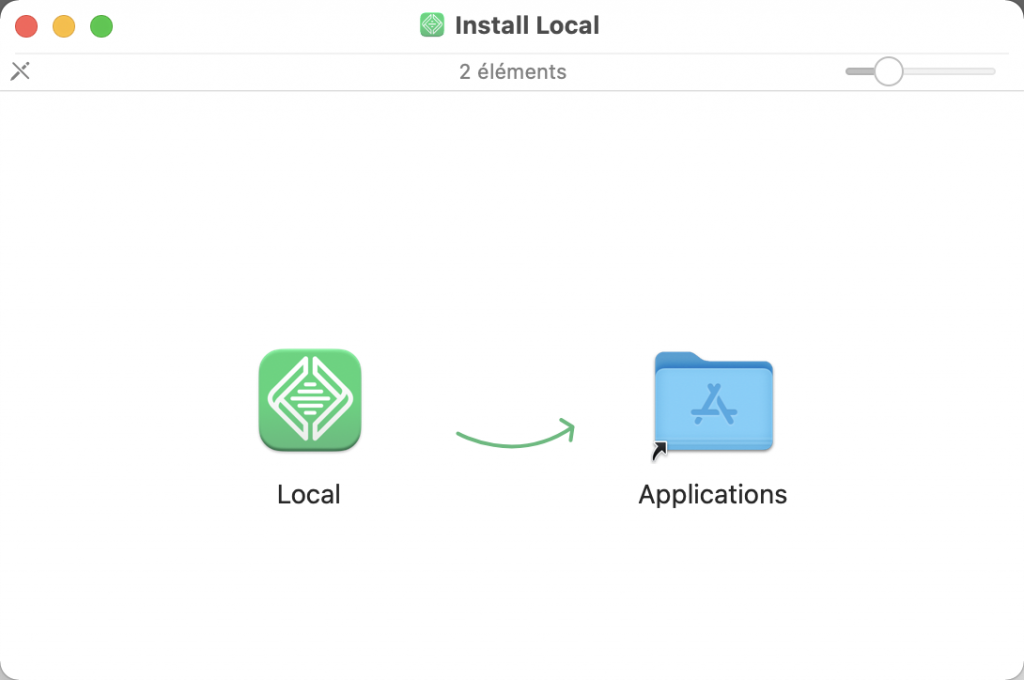Maximize the window with green button
Viewport: 1024px width, 680px height.
[x=102, y=26]
